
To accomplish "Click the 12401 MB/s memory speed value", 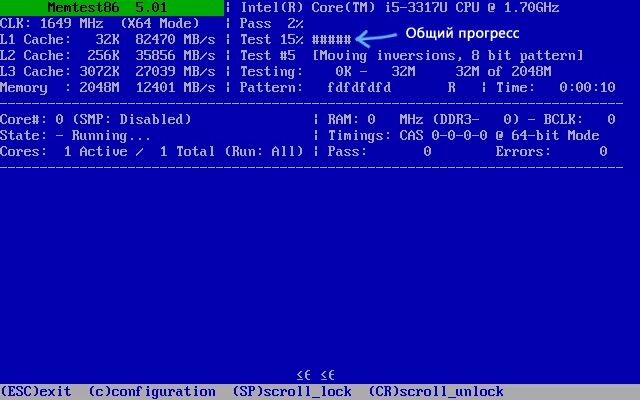I will (175, 87).
